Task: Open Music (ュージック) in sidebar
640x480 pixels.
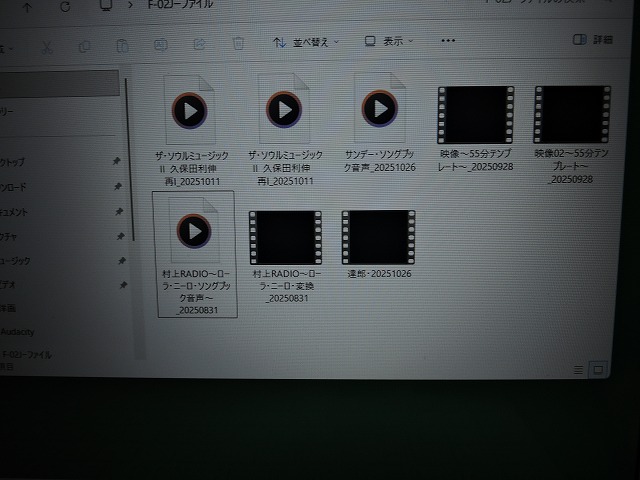Action: coord(15,260)
